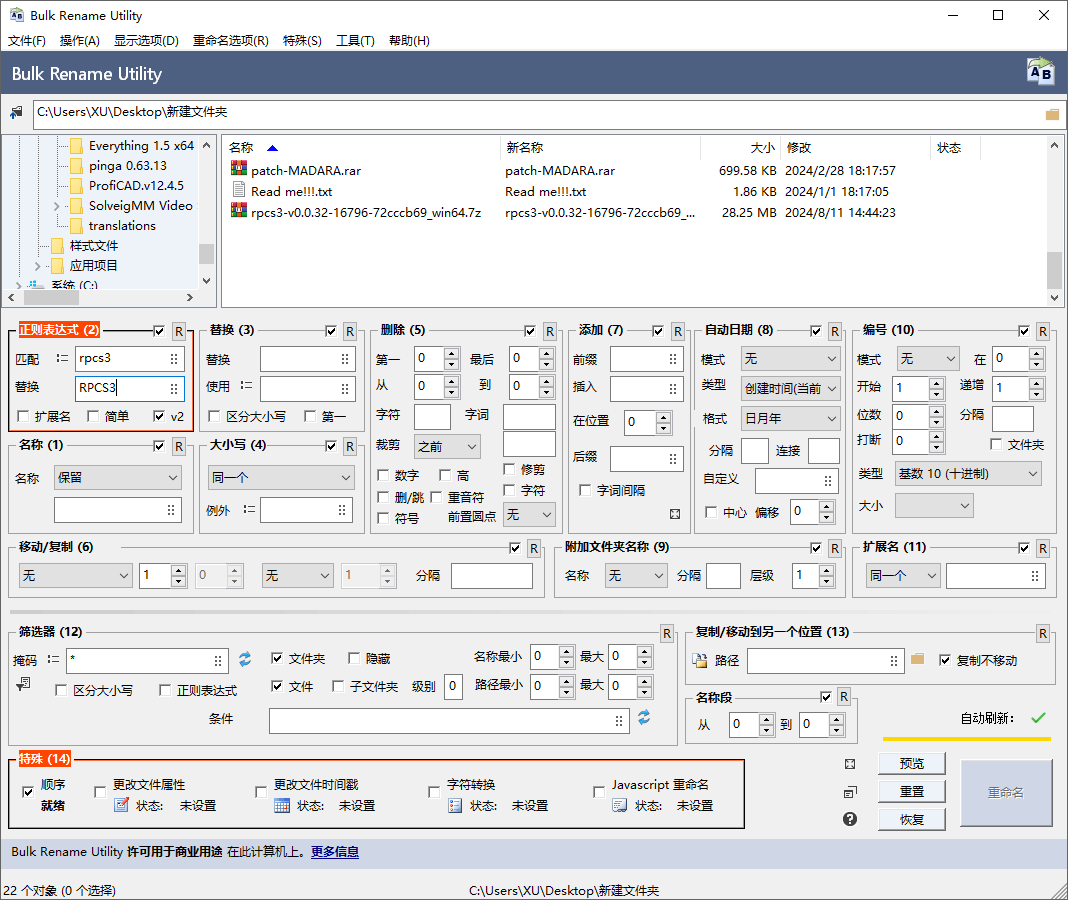
Task: Click the large 重命名 button
Action: 1006,792
